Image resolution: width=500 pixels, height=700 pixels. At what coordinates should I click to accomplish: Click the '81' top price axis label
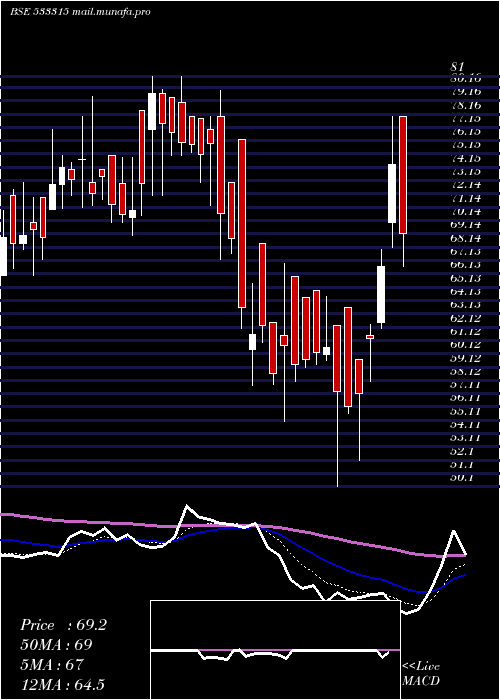(458, 67)
